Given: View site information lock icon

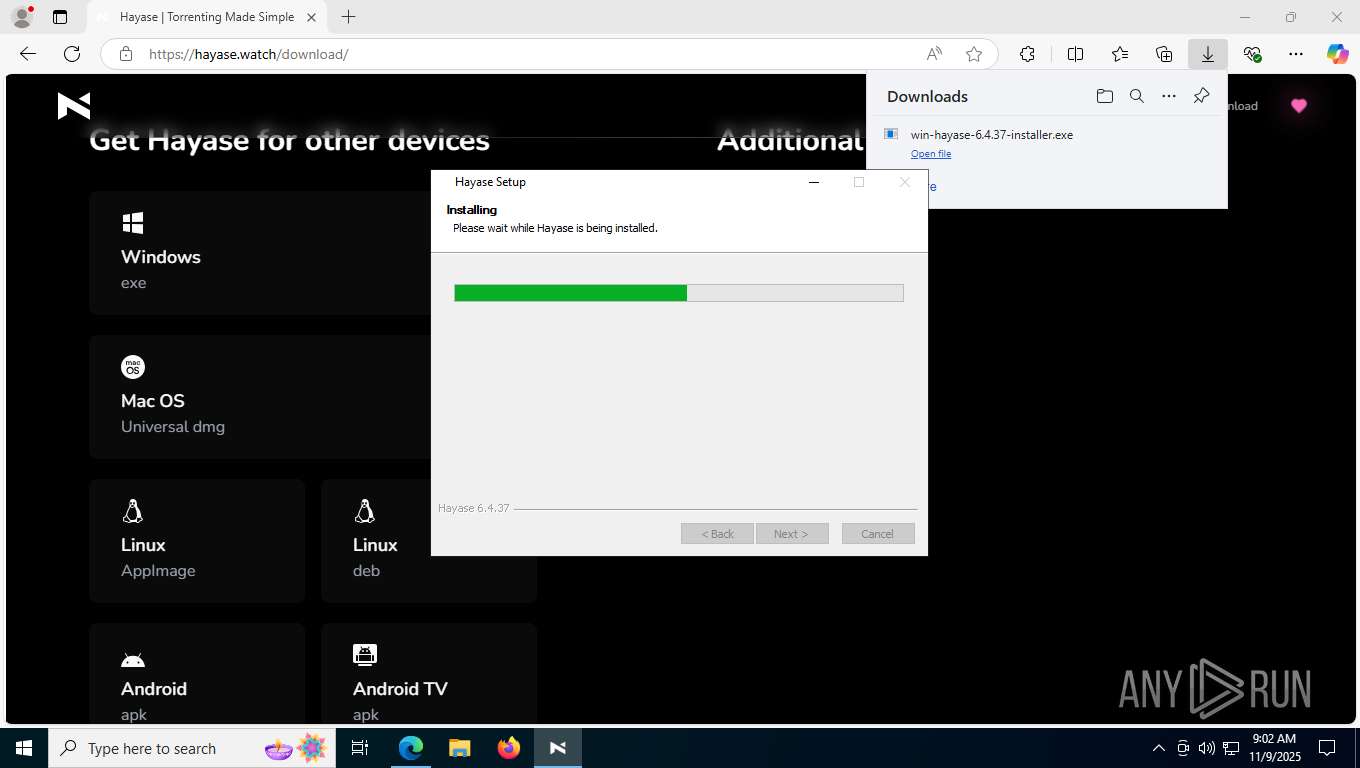Looking at the screenshot, I should click(x=126, y=54).
